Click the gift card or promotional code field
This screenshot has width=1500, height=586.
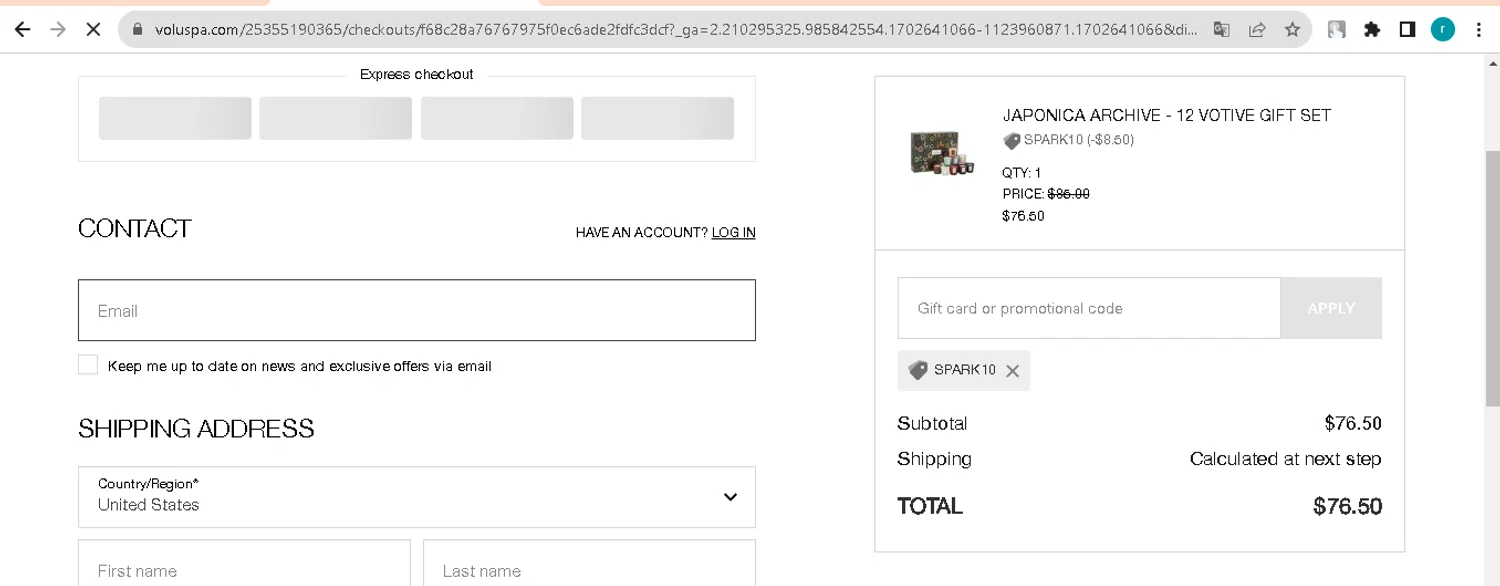click(x=1088, y=308)
